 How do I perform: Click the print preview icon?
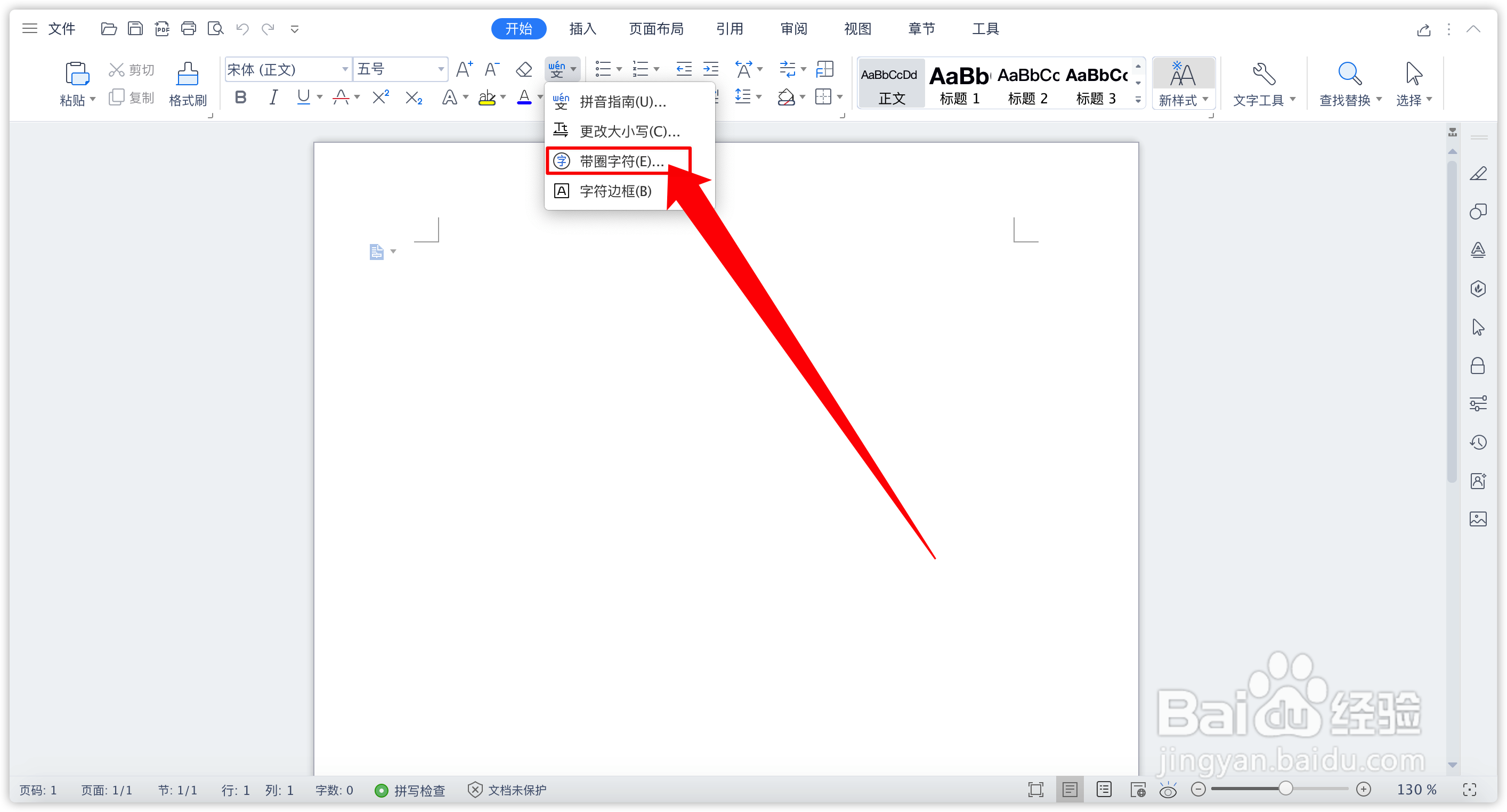[215, 29]
